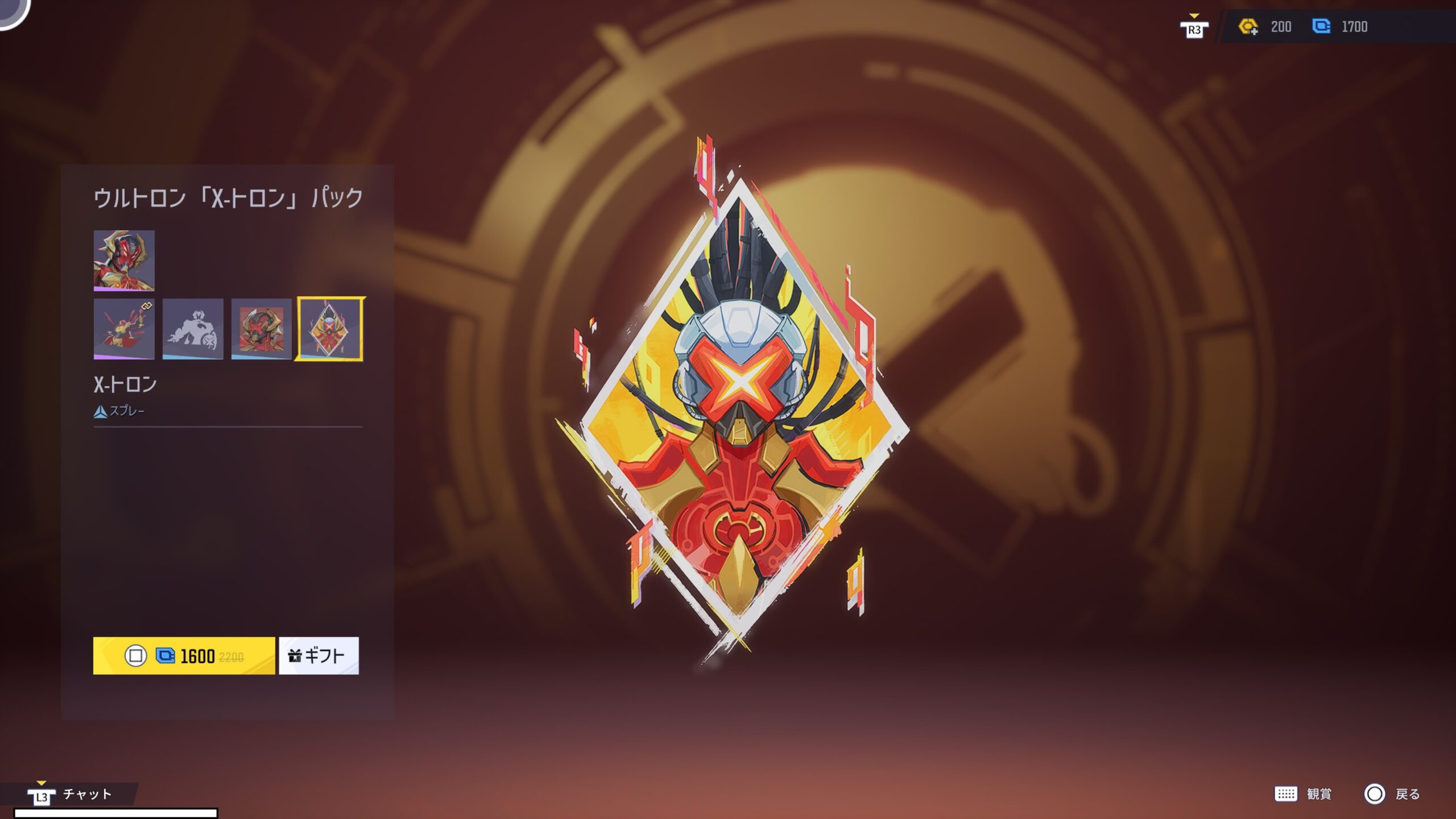Image resolution: width=1456 pixels, height=819 pixels.
Task: Open チャット via the L3 icon
Action: [x=41, y=795]
